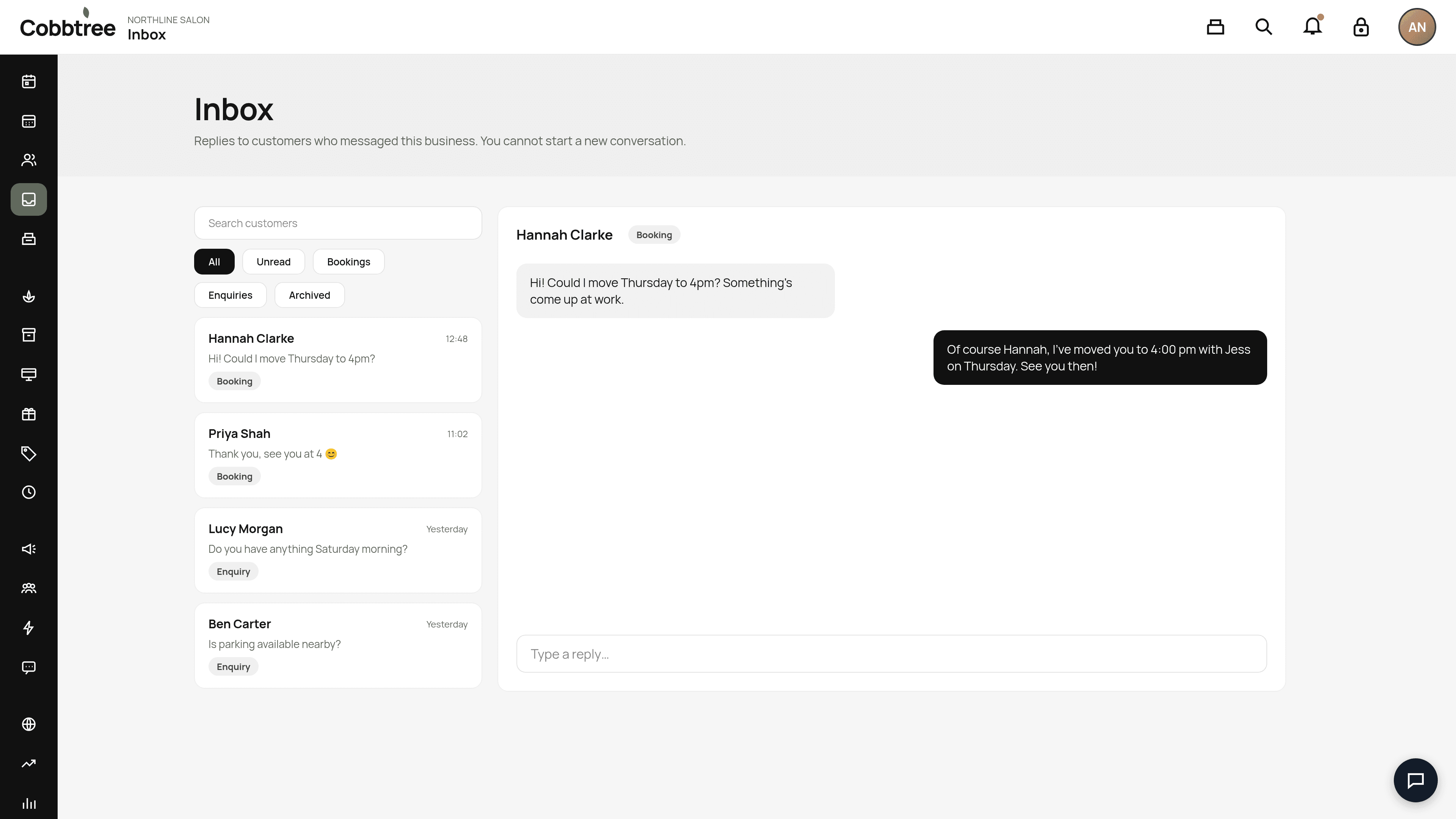Open the lock icon in header

click(1361, 27)
